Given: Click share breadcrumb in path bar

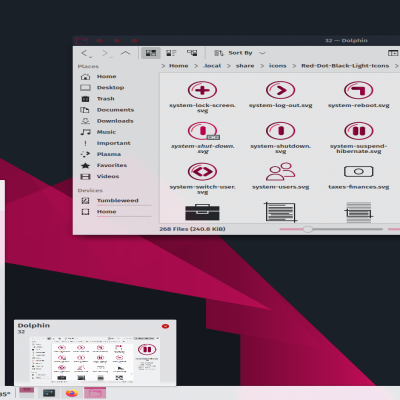Looking at the screenshot, I should pyautogui.click(x=245, y=66).
